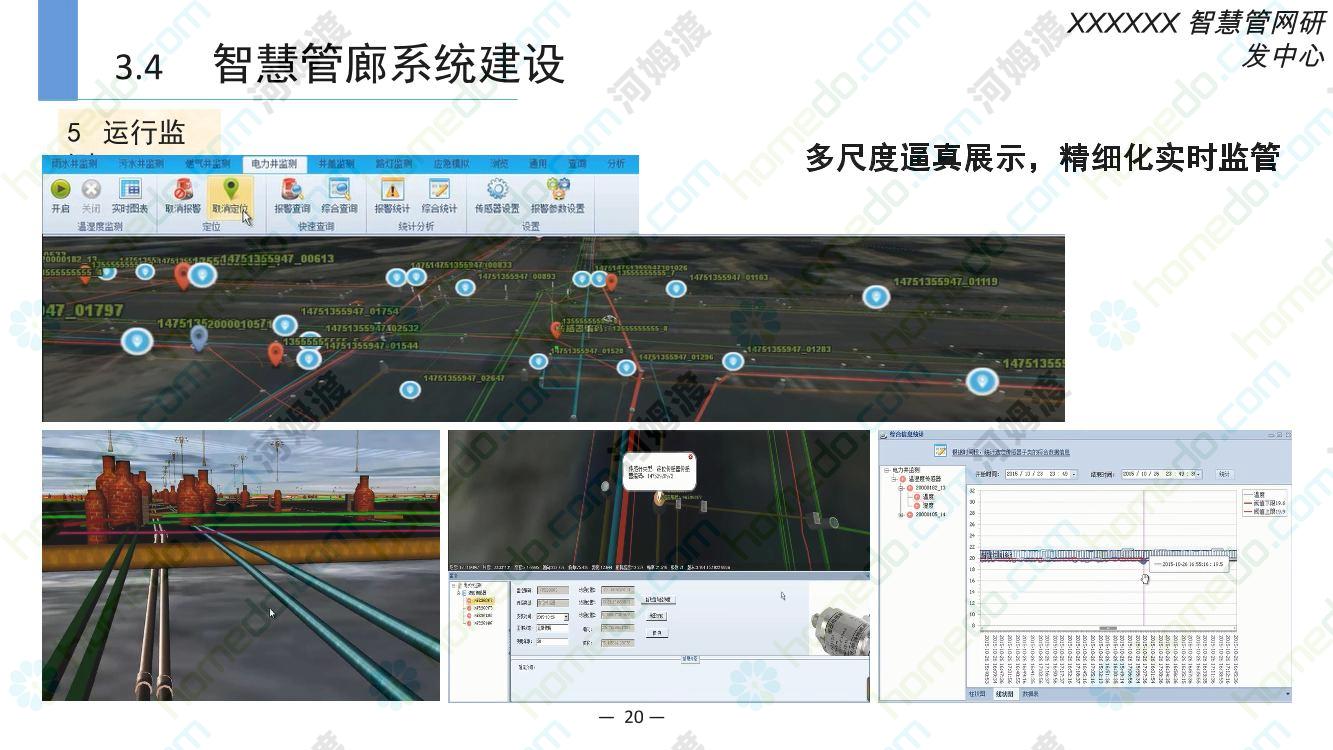Click the 开启 green play icon
The image size is (1333, 750).
pos(60,189)
